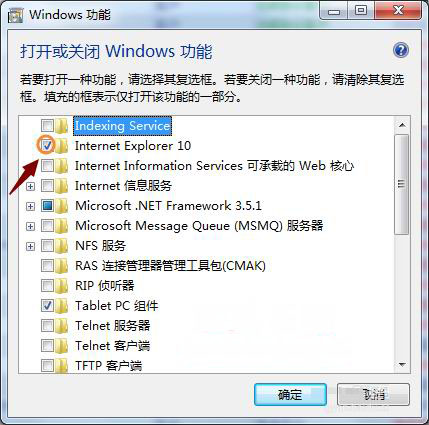Click the blue help question mark icon

click(x=401, y=50)
